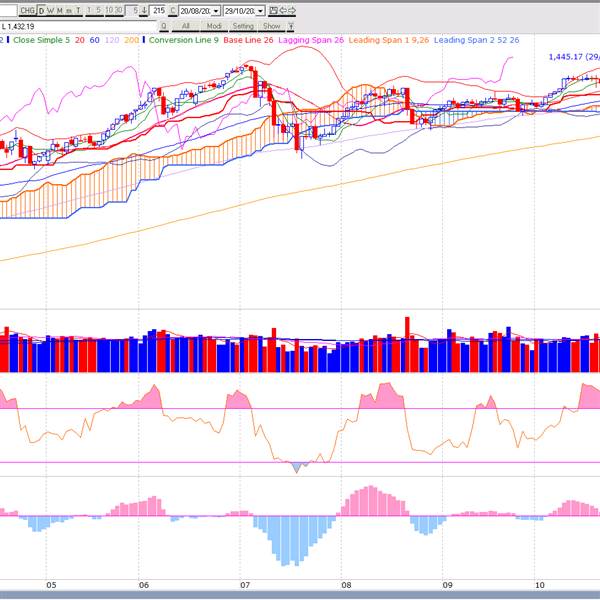Click the Base Line 26 legend label
Screen dimensions: 600x600
248,40
